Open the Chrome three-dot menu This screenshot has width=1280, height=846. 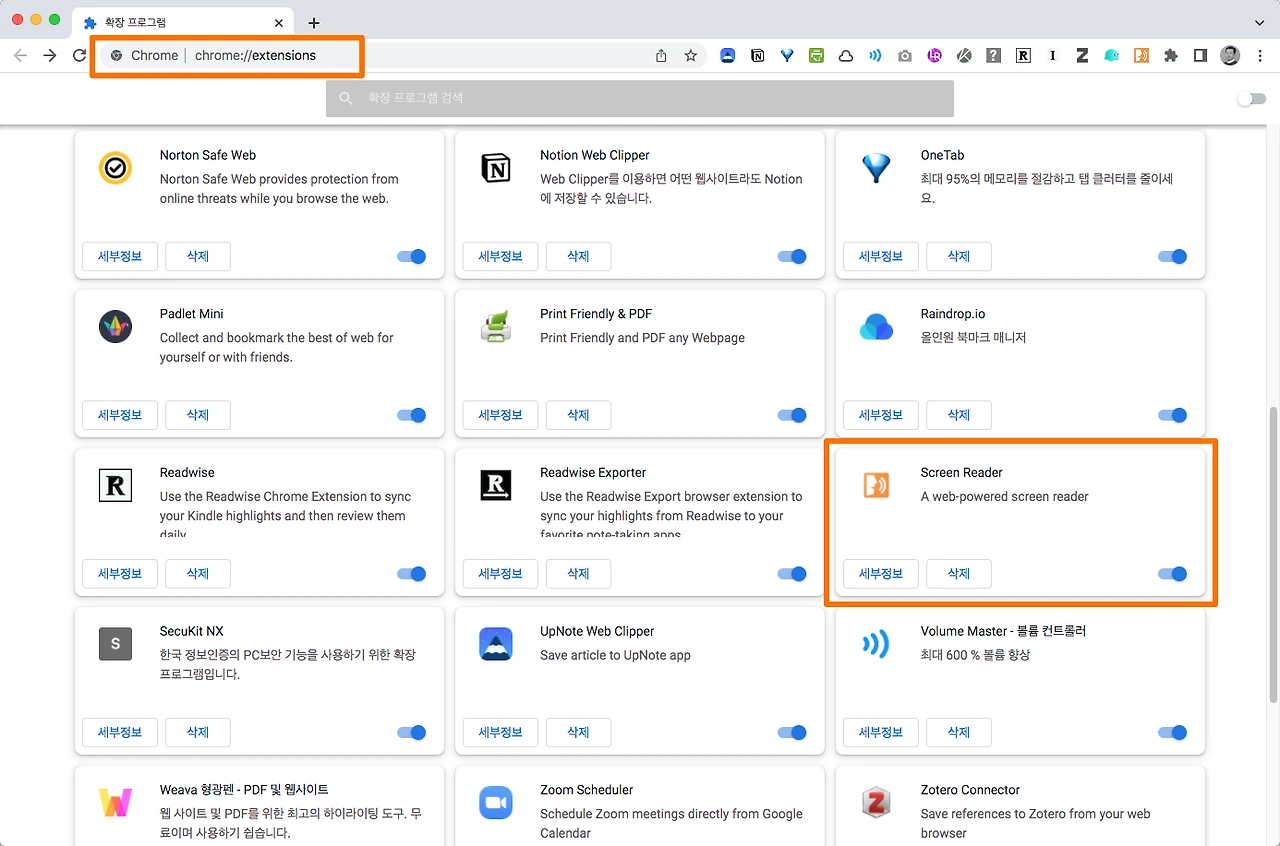tap(1260, 56)
